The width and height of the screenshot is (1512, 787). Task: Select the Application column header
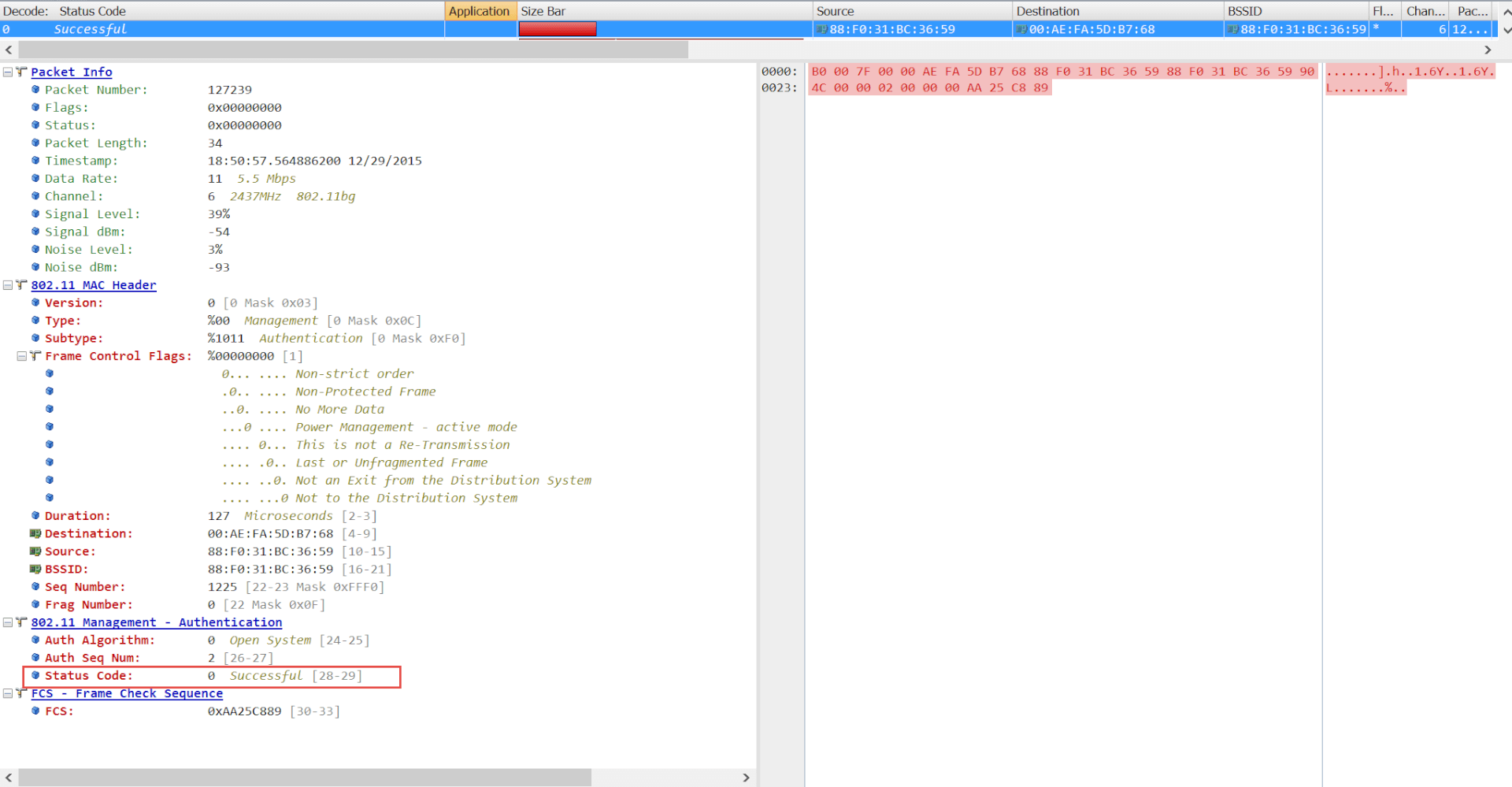(479, 11)
